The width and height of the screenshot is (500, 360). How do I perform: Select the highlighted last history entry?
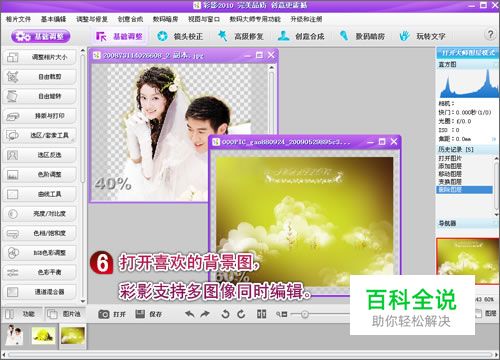coord(464,190)
